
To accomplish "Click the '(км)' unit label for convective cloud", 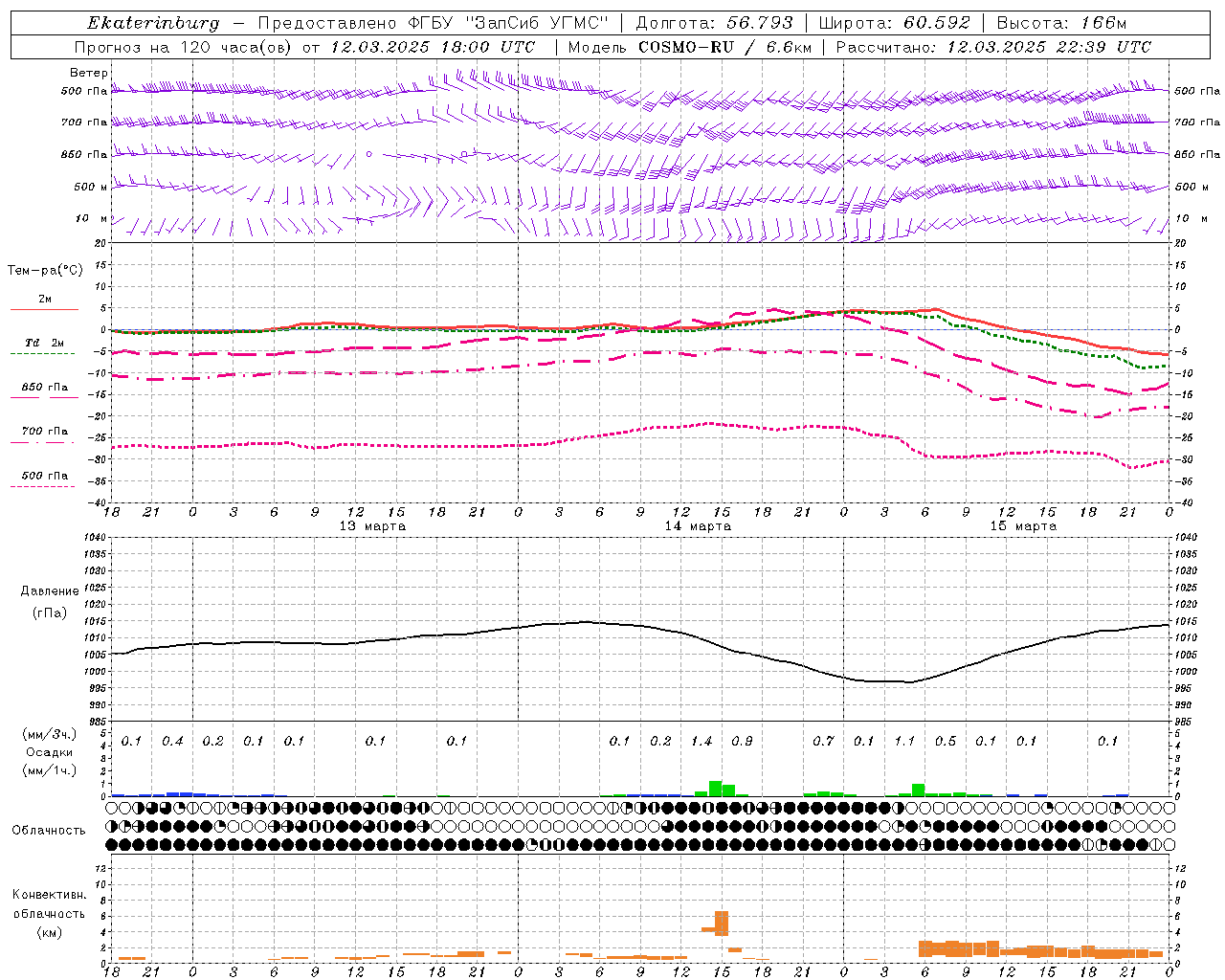I will click(49, 932).
